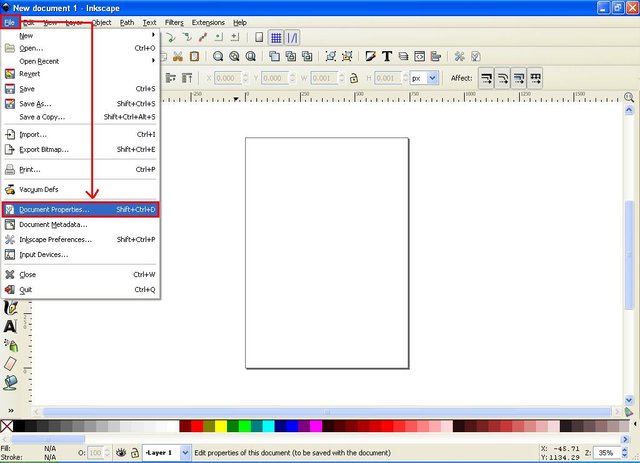Increase the zoom percentage stepper
This screenshot has width=640, height=463.
point(624,450)
